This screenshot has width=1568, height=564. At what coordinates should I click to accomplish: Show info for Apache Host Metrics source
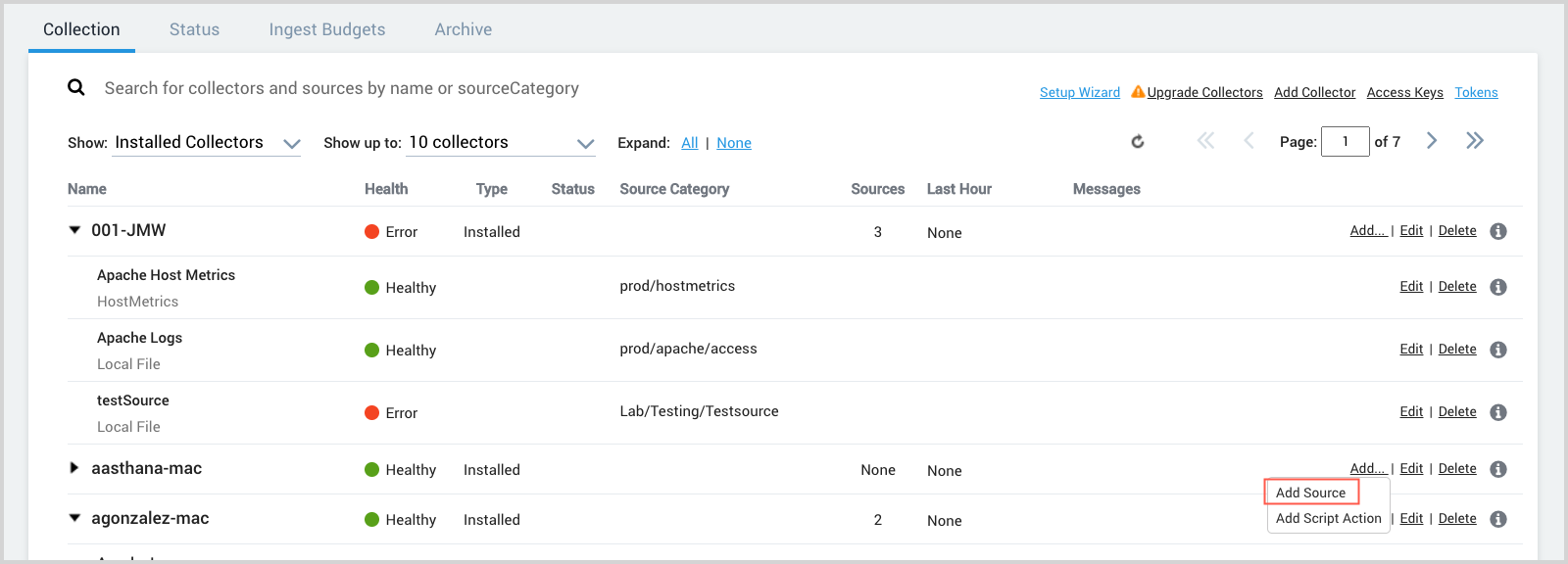pos(1497,287)
